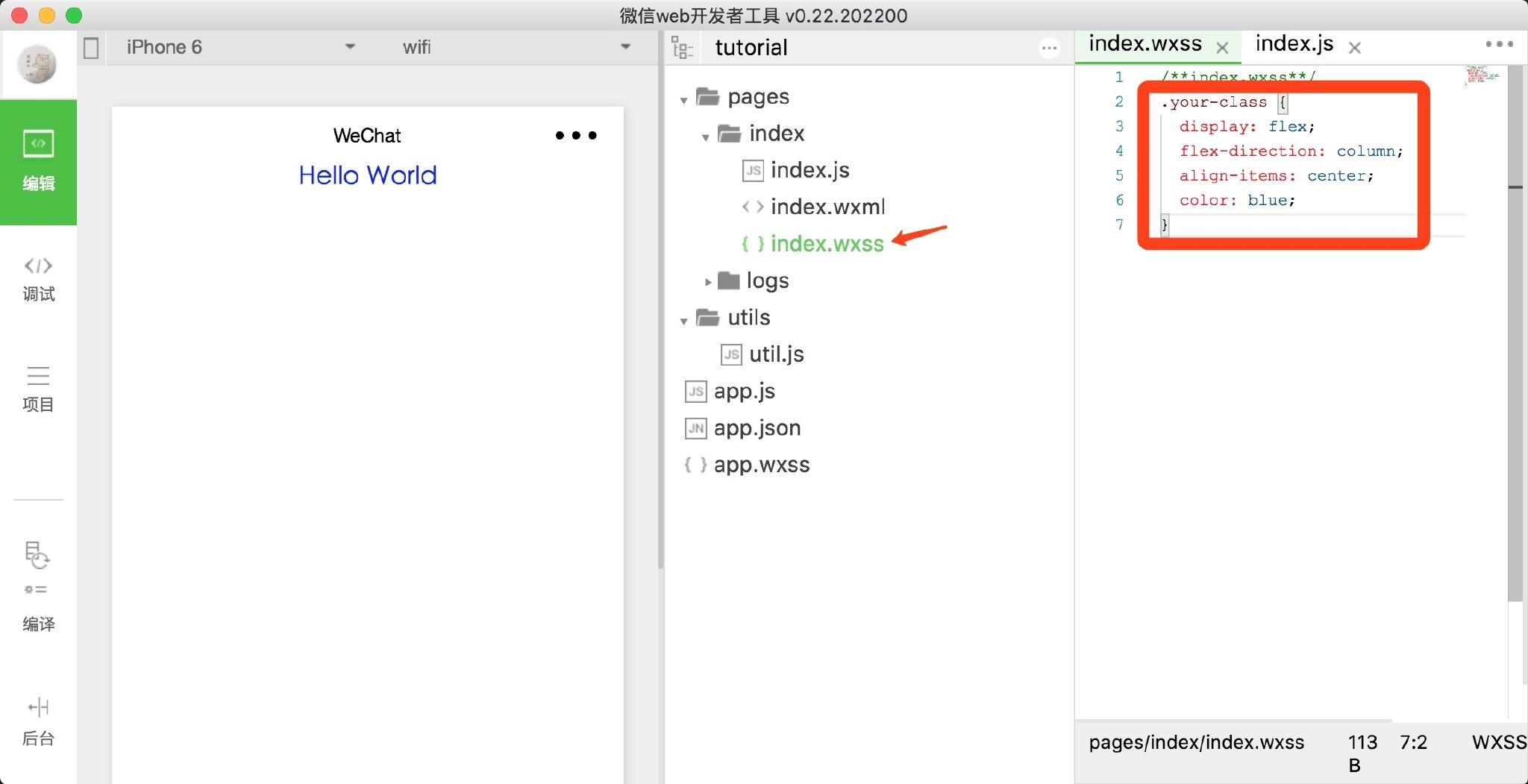Open tutorial project more options

tap(1049, 48)
